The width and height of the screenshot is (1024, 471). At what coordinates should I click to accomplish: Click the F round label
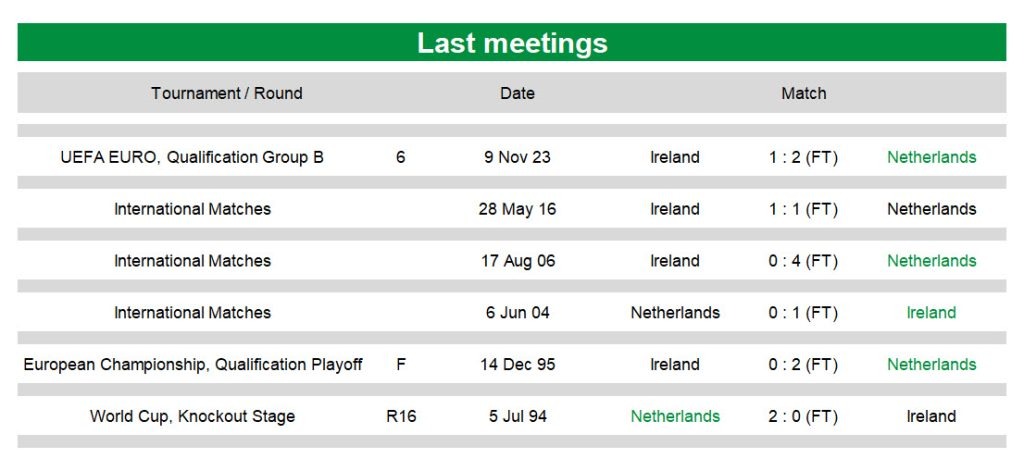401,365
